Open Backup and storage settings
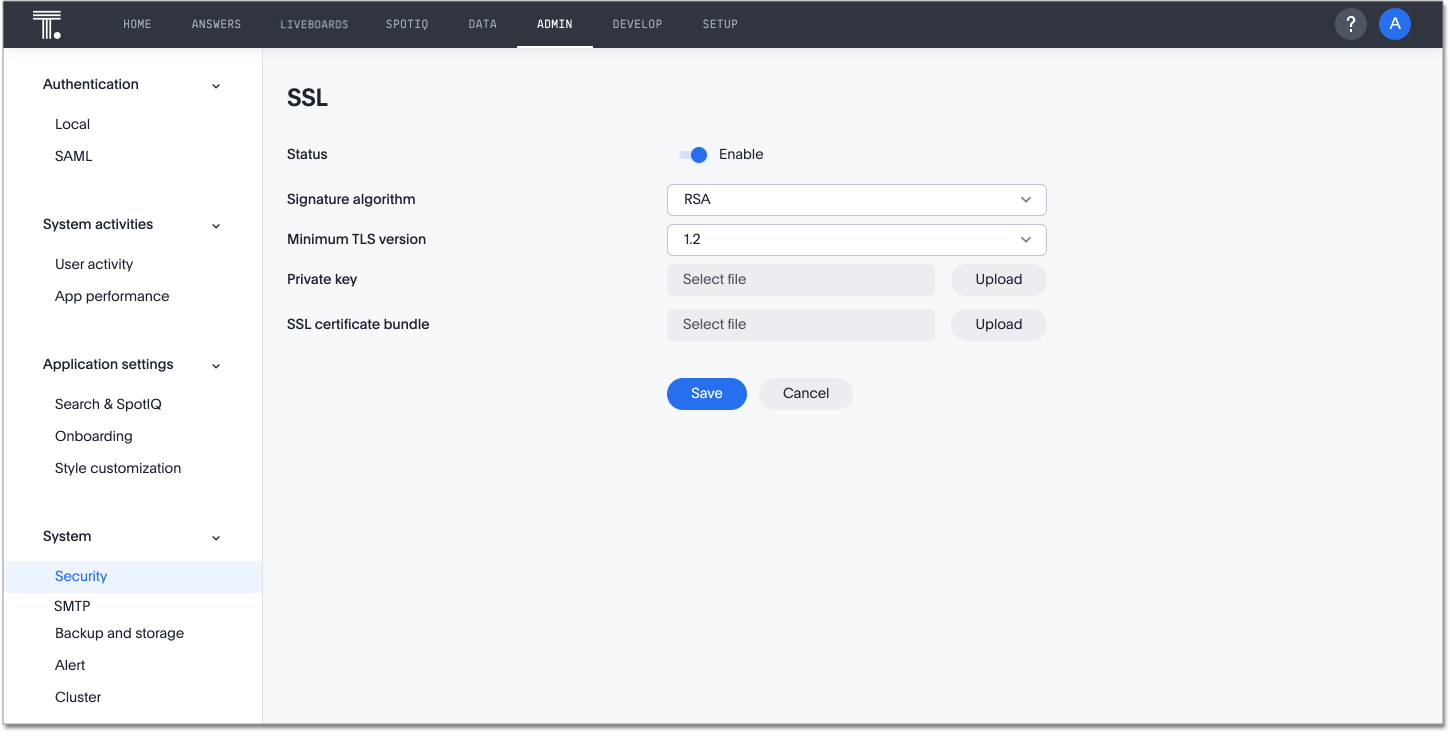This screenshot has height=742, width=1450. (x=119, y=633)
